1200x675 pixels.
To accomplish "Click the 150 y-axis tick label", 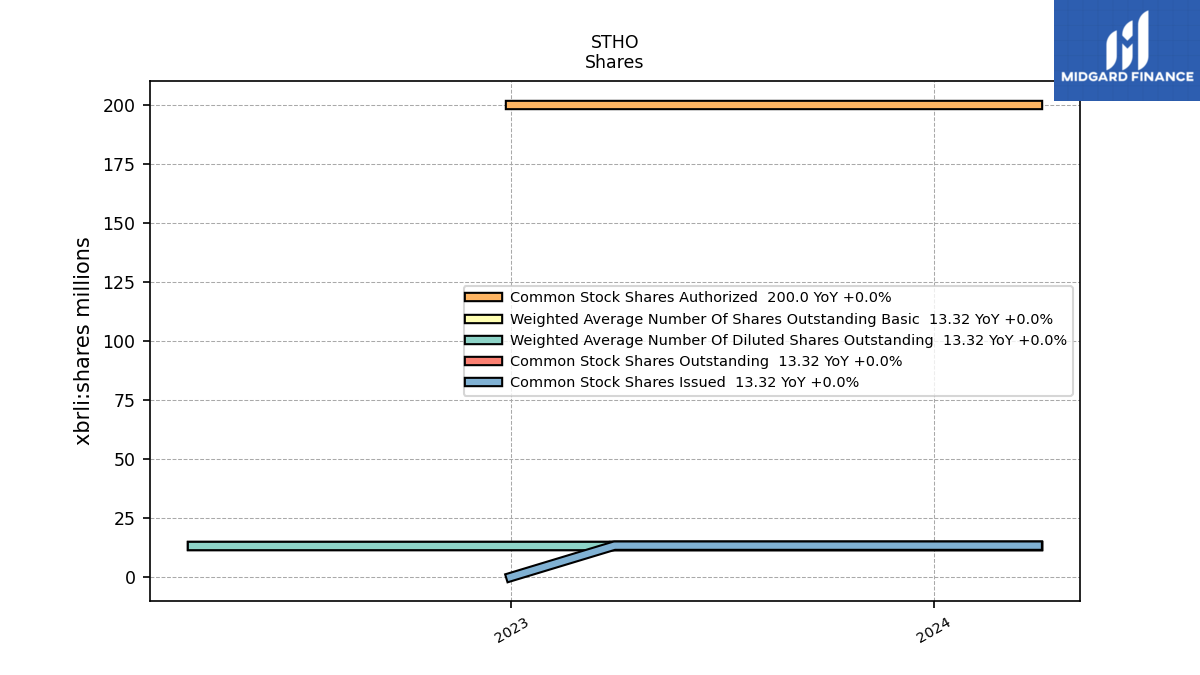I will click(119, 223).
